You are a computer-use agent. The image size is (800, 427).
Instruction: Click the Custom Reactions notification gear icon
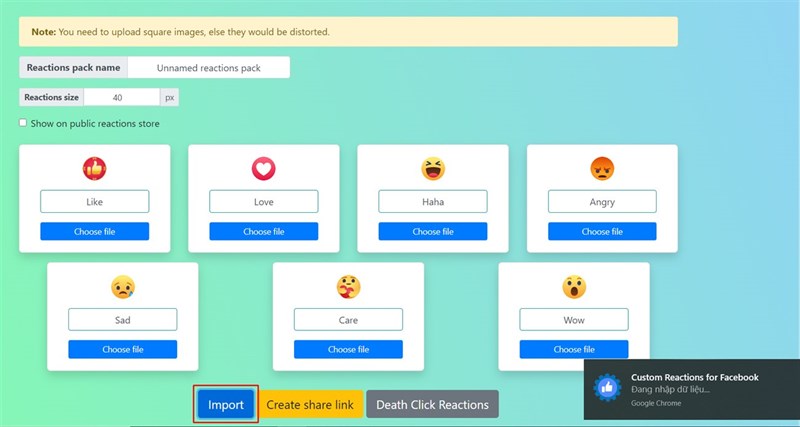point(607,388)
